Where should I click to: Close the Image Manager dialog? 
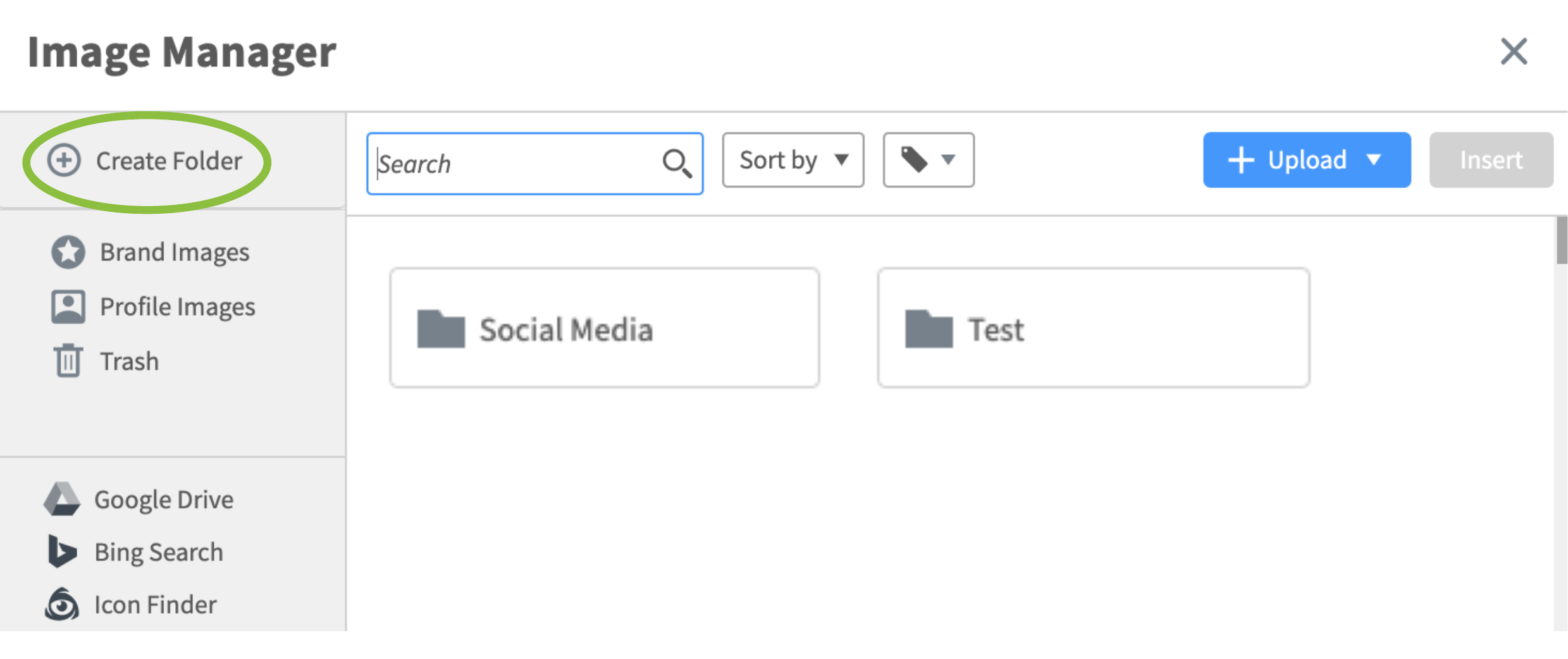pos(1514,51)
